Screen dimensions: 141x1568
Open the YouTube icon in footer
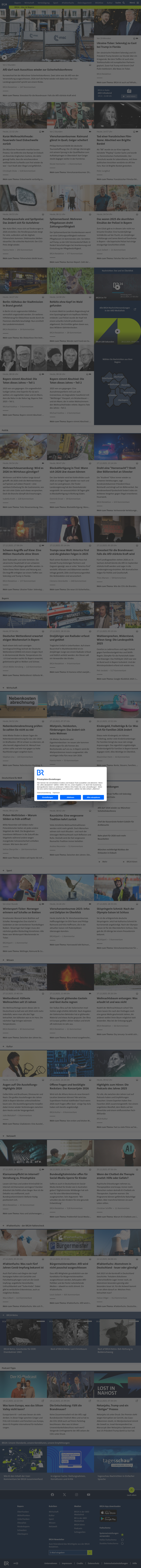(x=89, y=1494)
